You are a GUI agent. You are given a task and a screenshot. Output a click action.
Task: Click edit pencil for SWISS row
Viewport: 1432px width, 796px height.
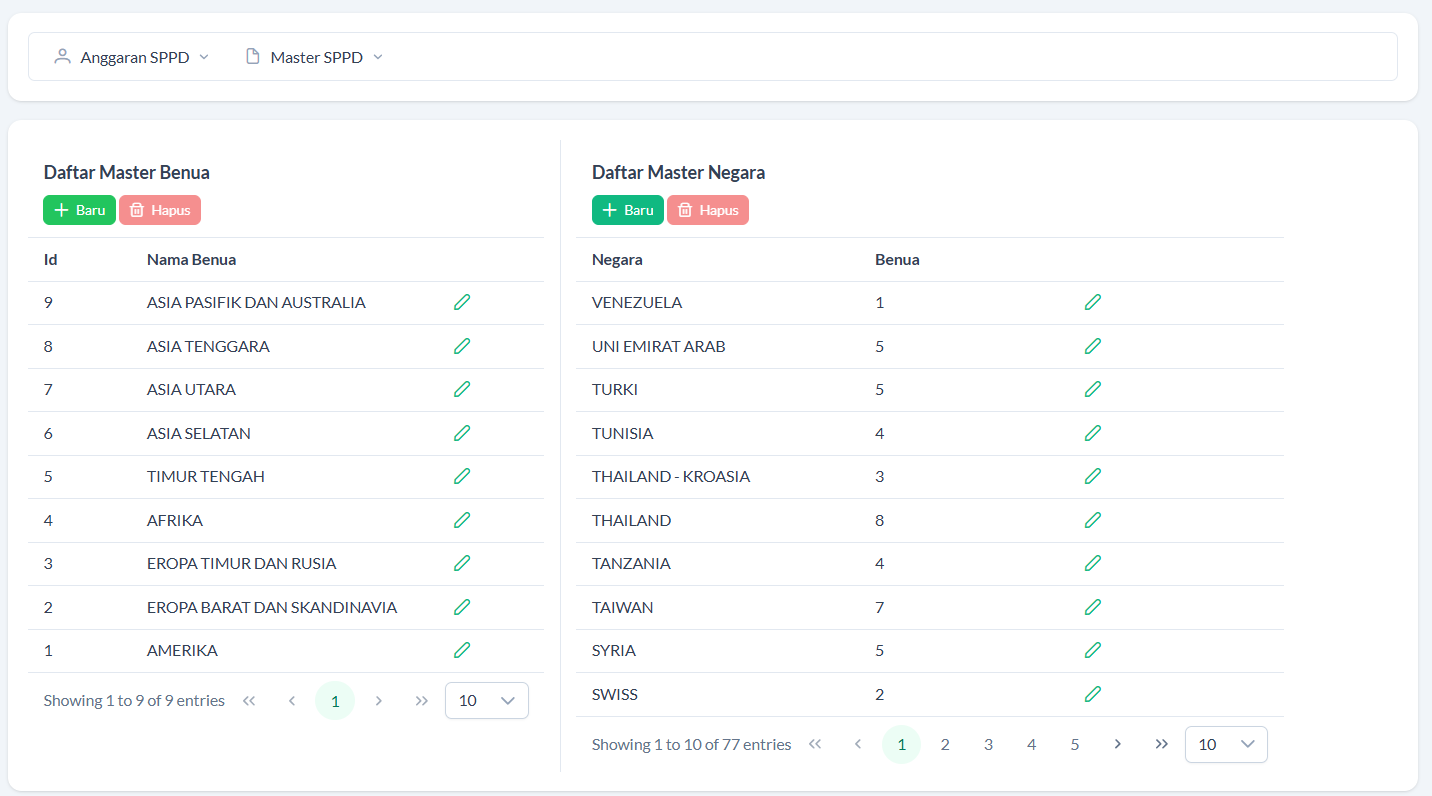point(1093,694)
